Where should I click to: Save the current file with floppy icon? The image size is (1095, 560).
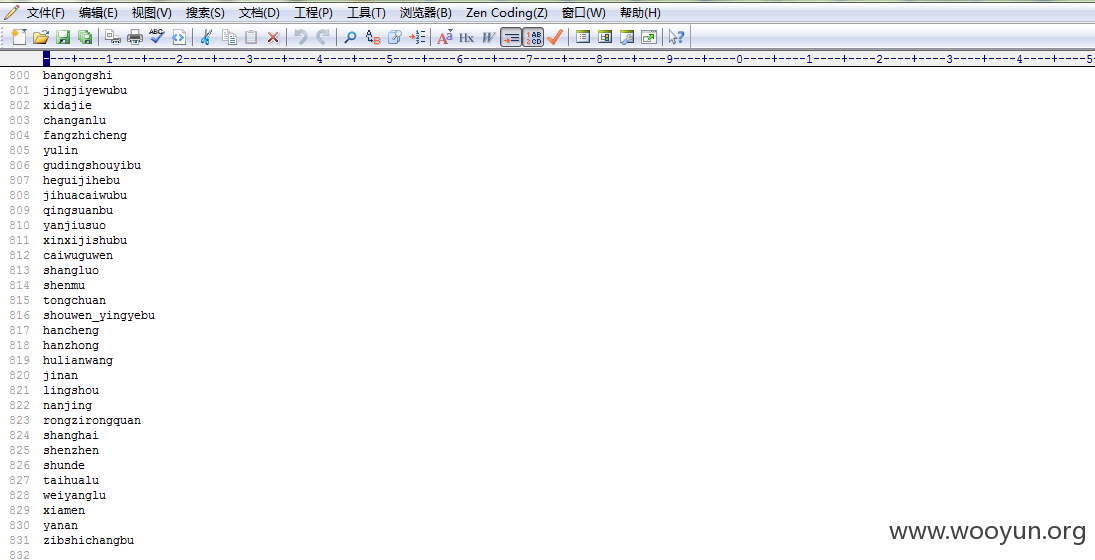(x=63, y=37)
